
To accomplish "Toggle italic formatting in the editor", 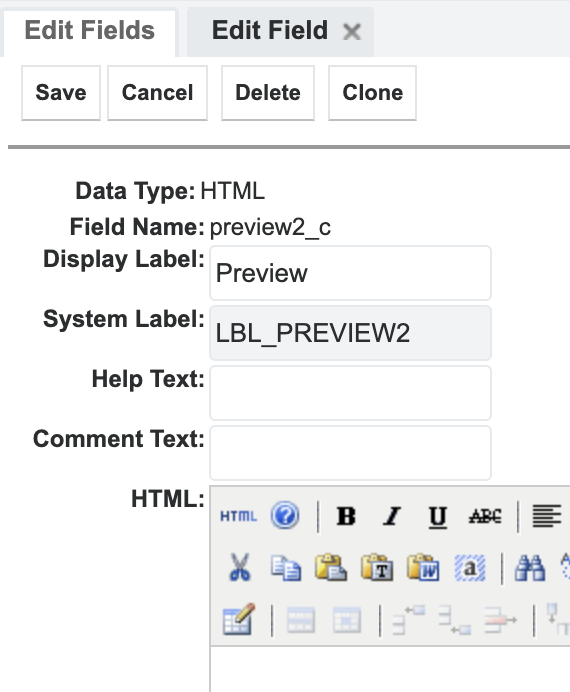I will (x=392, y=516).
